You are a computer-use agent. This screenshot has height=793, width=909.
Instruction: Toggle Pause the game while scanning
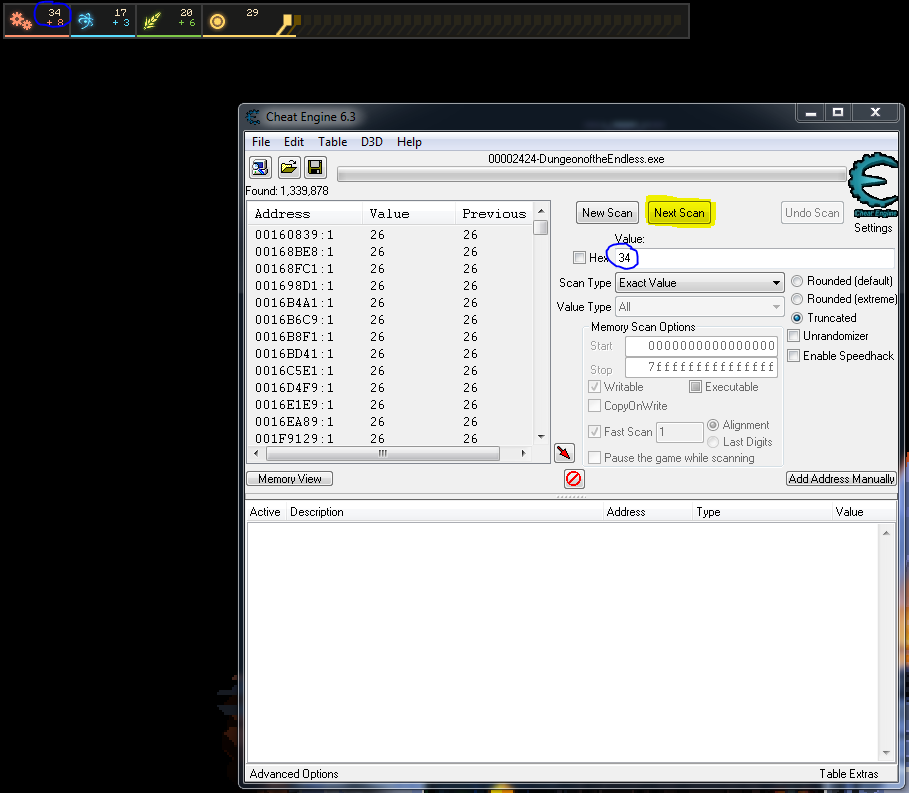click(x=594, y=457)
